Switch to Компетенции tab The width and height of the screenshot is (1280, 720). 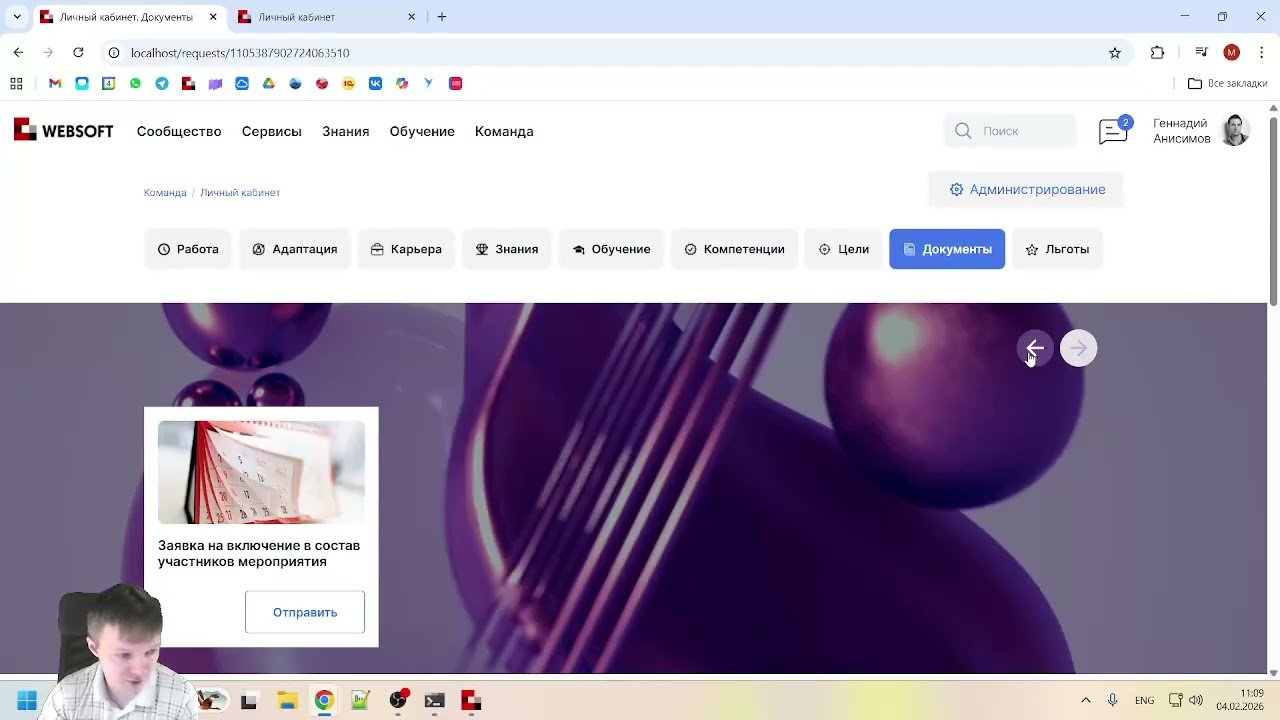pos(735,249)
